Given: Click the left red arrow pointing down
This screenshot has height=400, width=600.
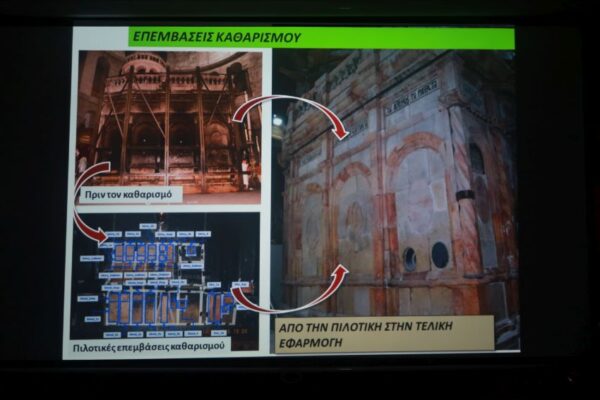Looking at the screenshot, I should (98, 232).
